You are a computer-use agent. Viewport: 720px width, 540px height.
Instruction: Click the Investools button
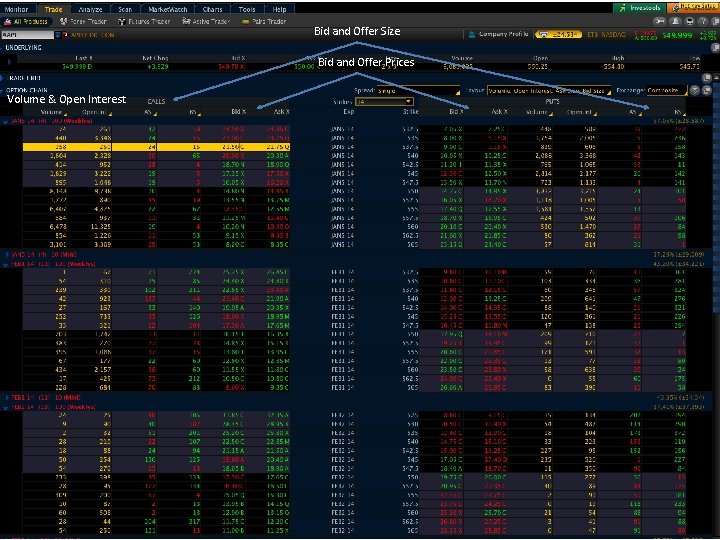[639, 8]
